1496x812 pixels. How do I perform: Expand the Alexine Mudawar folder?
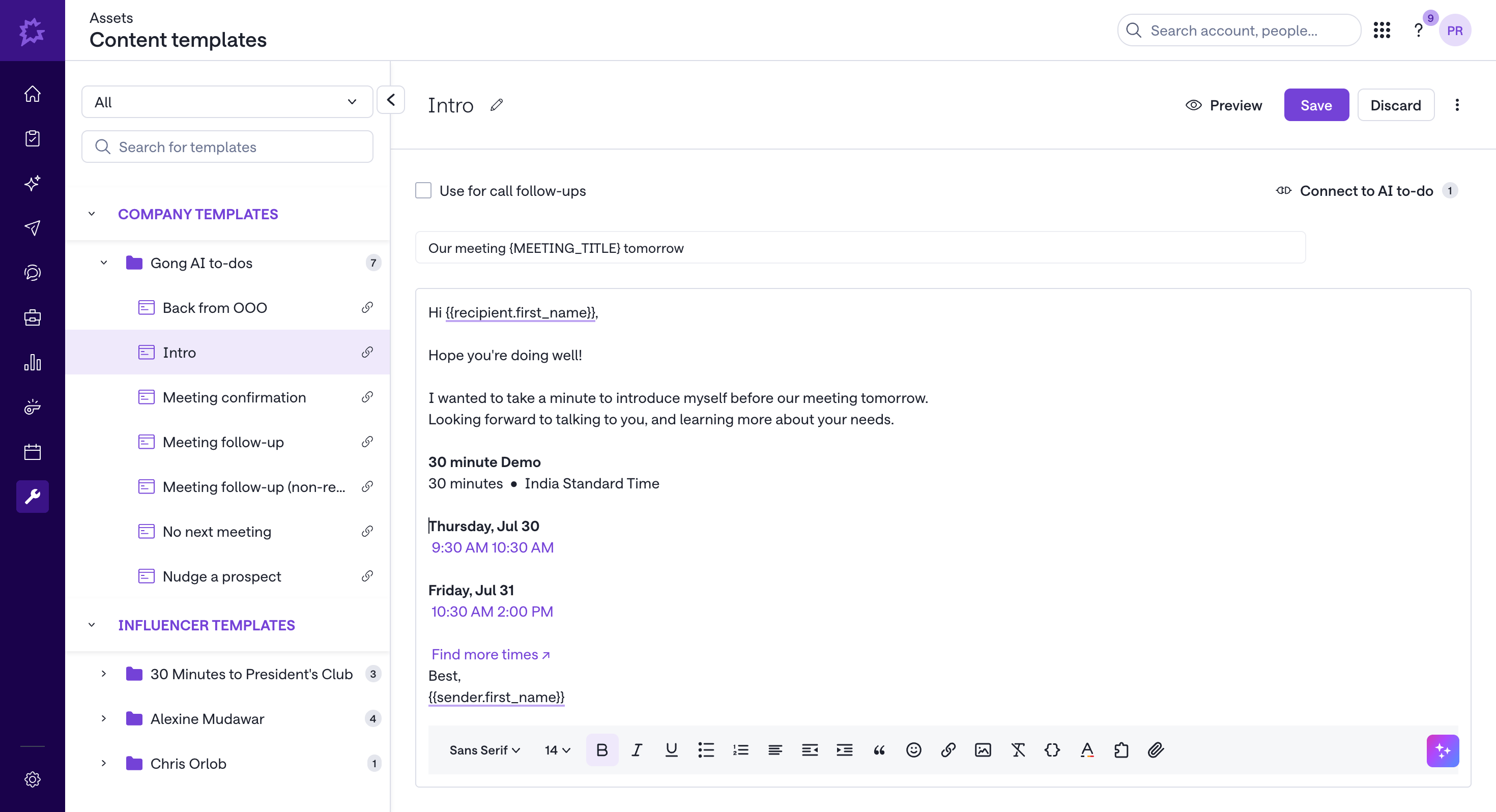(104, 718)
